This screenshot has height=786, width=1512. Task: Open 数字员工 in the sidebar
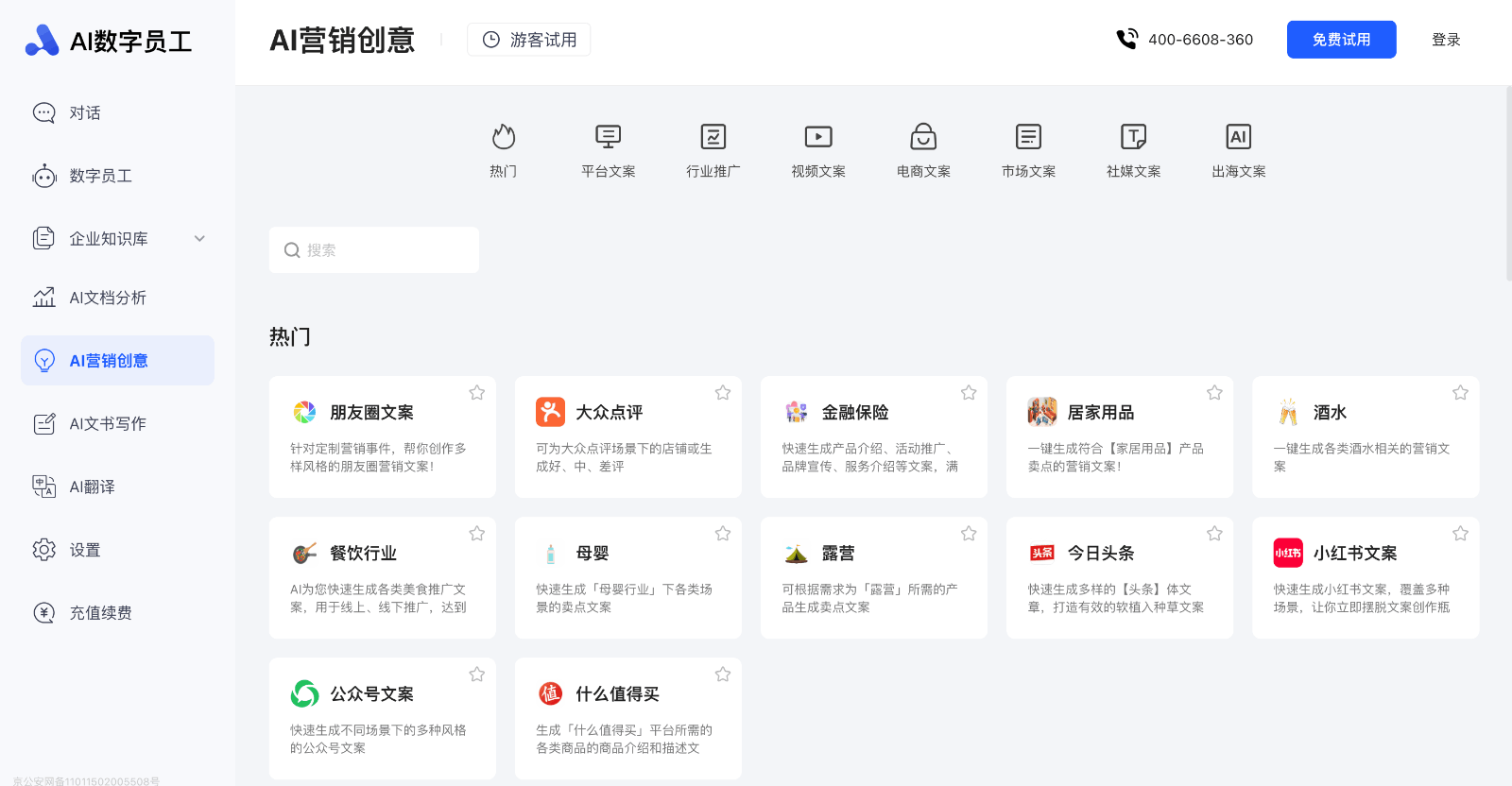[117, 176]
